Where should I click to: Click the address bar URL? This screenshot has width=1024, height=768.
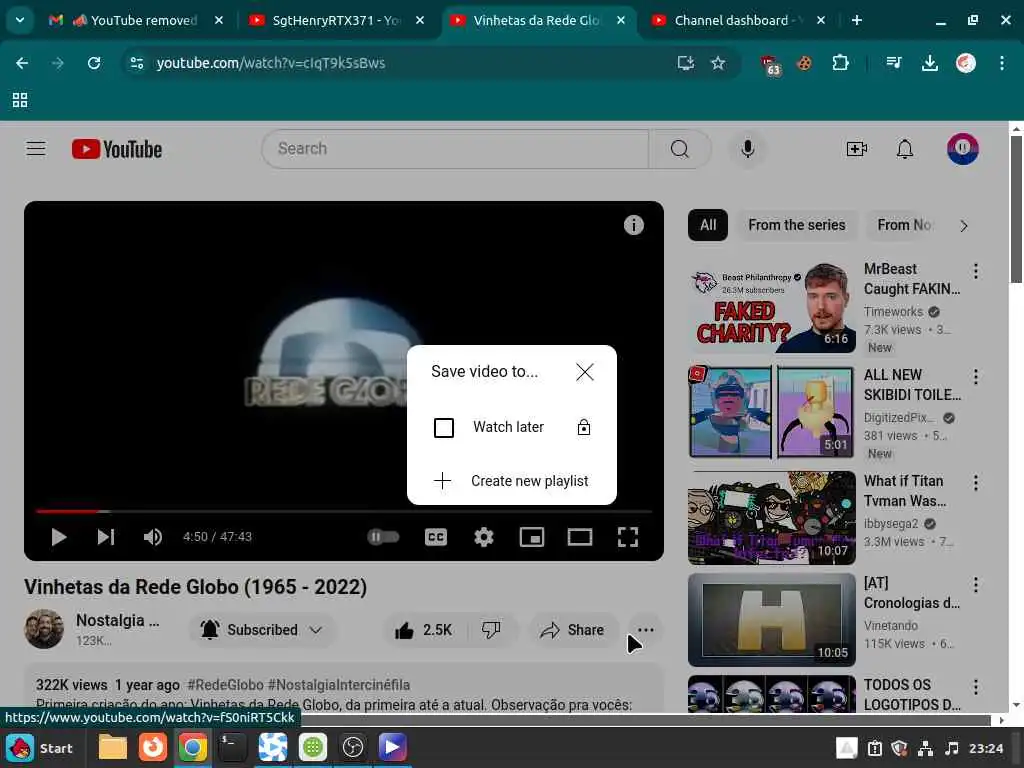(270, 63)
